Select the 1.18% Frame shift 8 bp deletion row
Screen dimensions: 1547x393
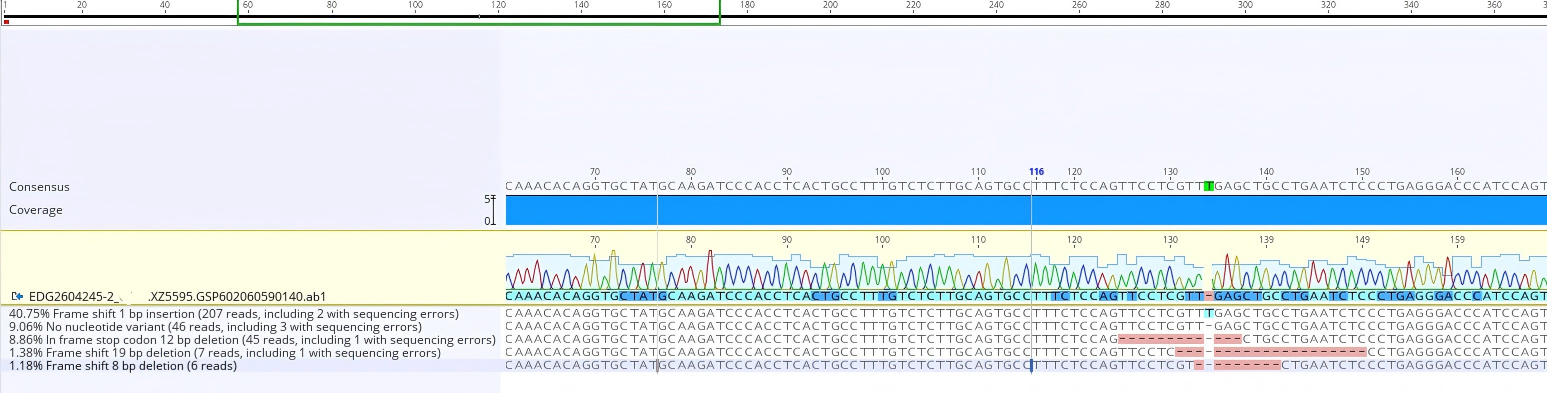[123, 366]
